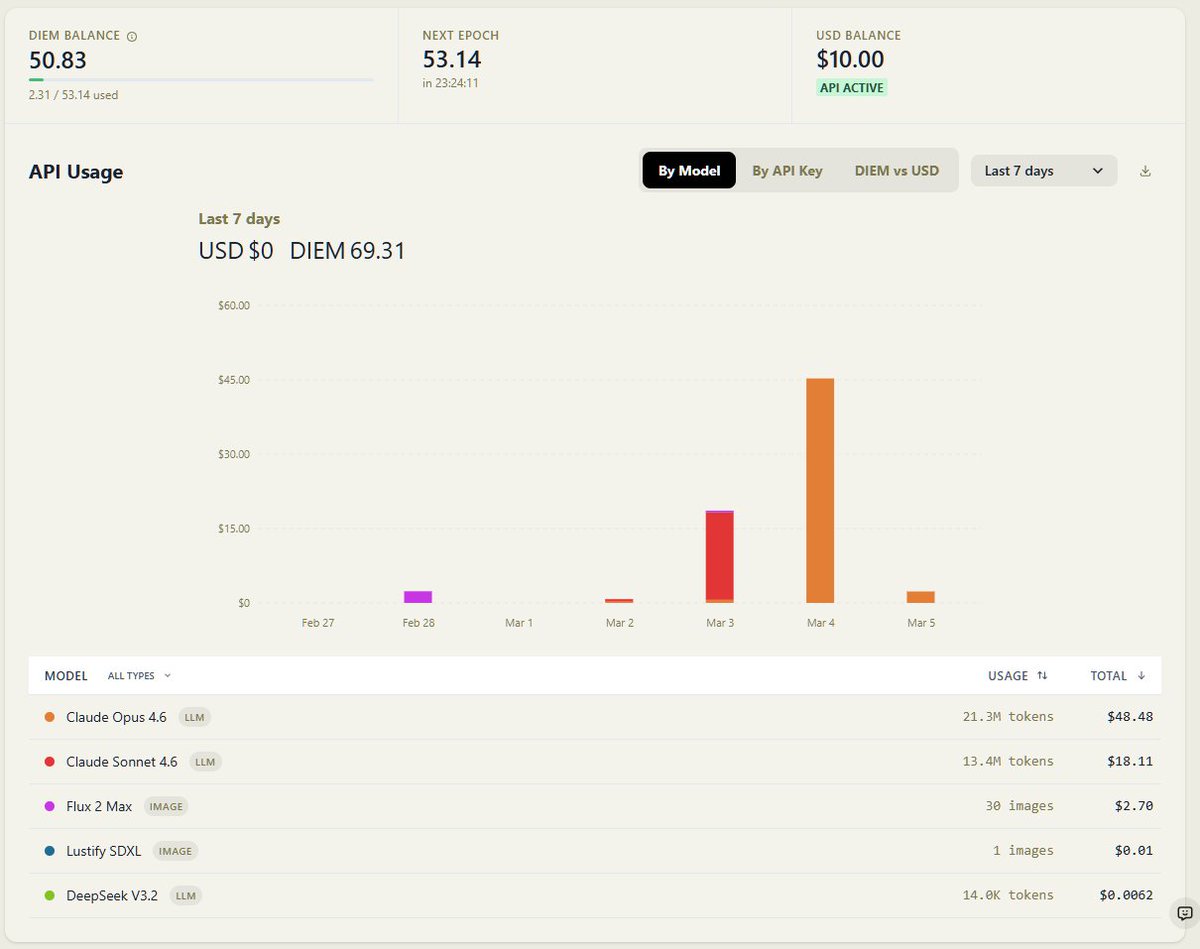This screenshot has width=1200, height=949.
Task: Sort by Usage column arrows icon
Action: [x=1042, y=676]
